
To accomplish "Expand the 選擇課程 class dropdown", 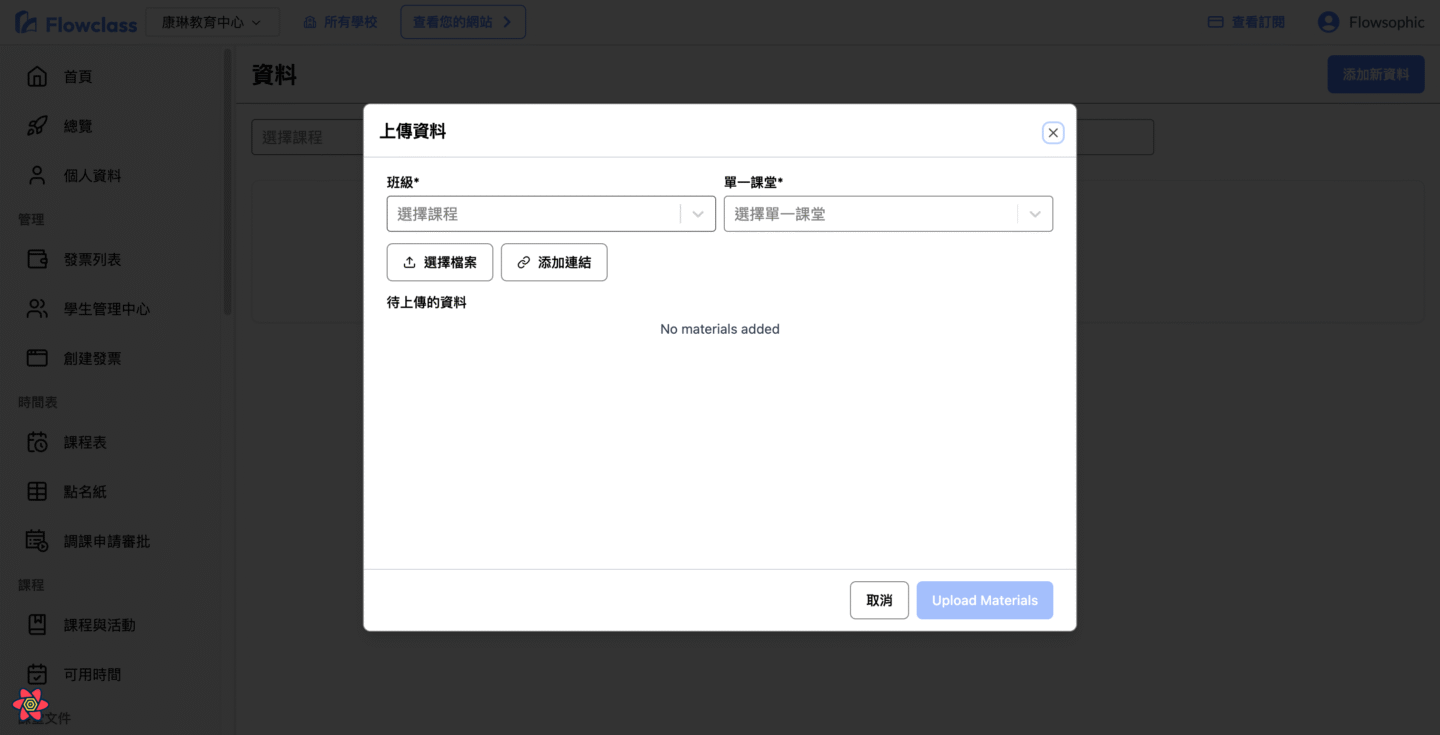I will [x=698, y=214].
